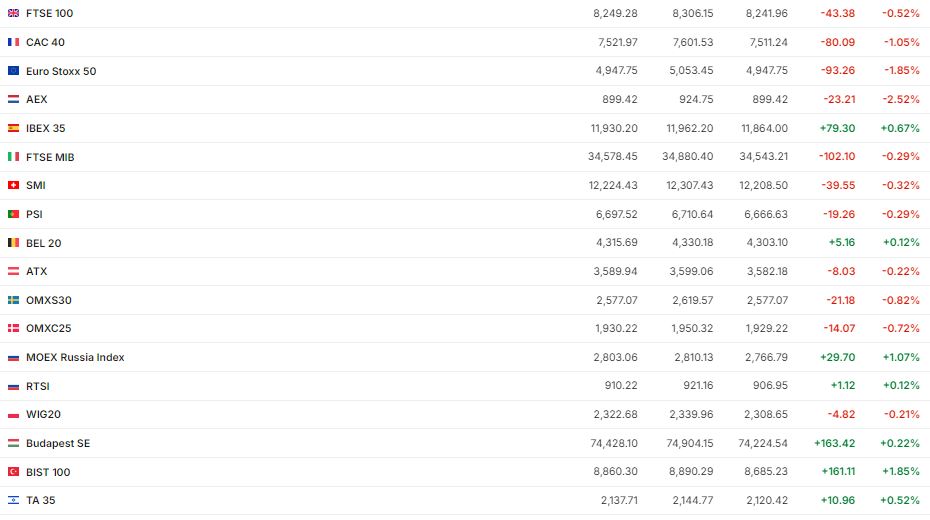
Task: Open the OMXC25 index link
Action: 48,328
